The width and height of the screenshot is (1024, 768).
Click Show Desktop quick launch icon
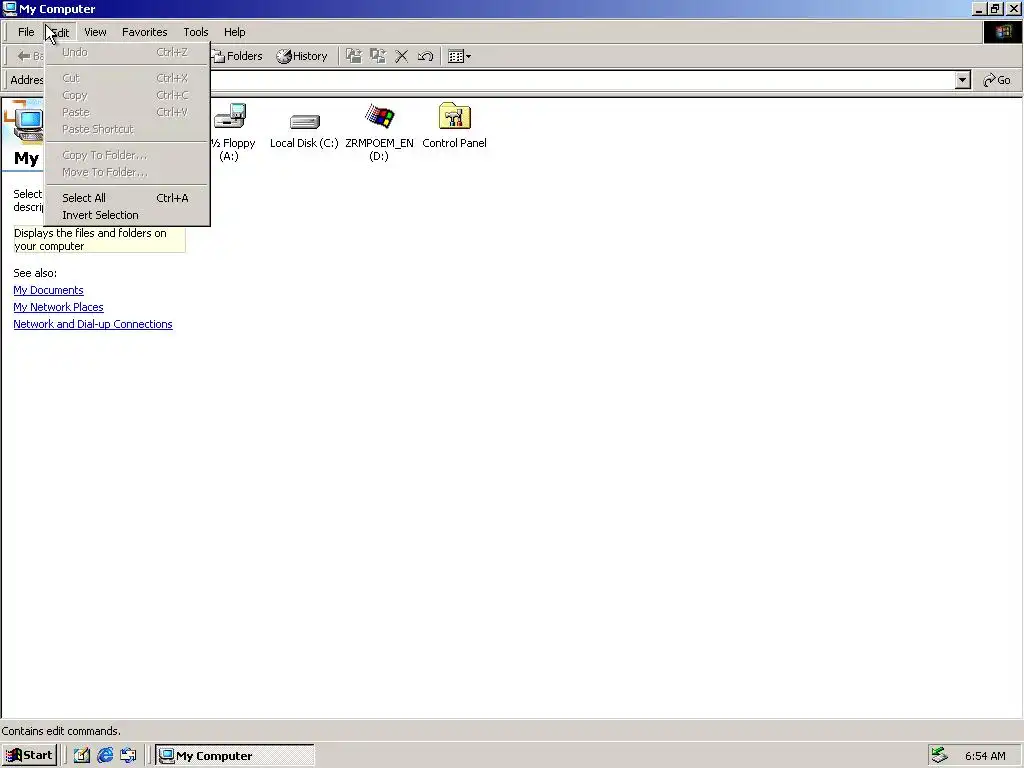(82, 756)
